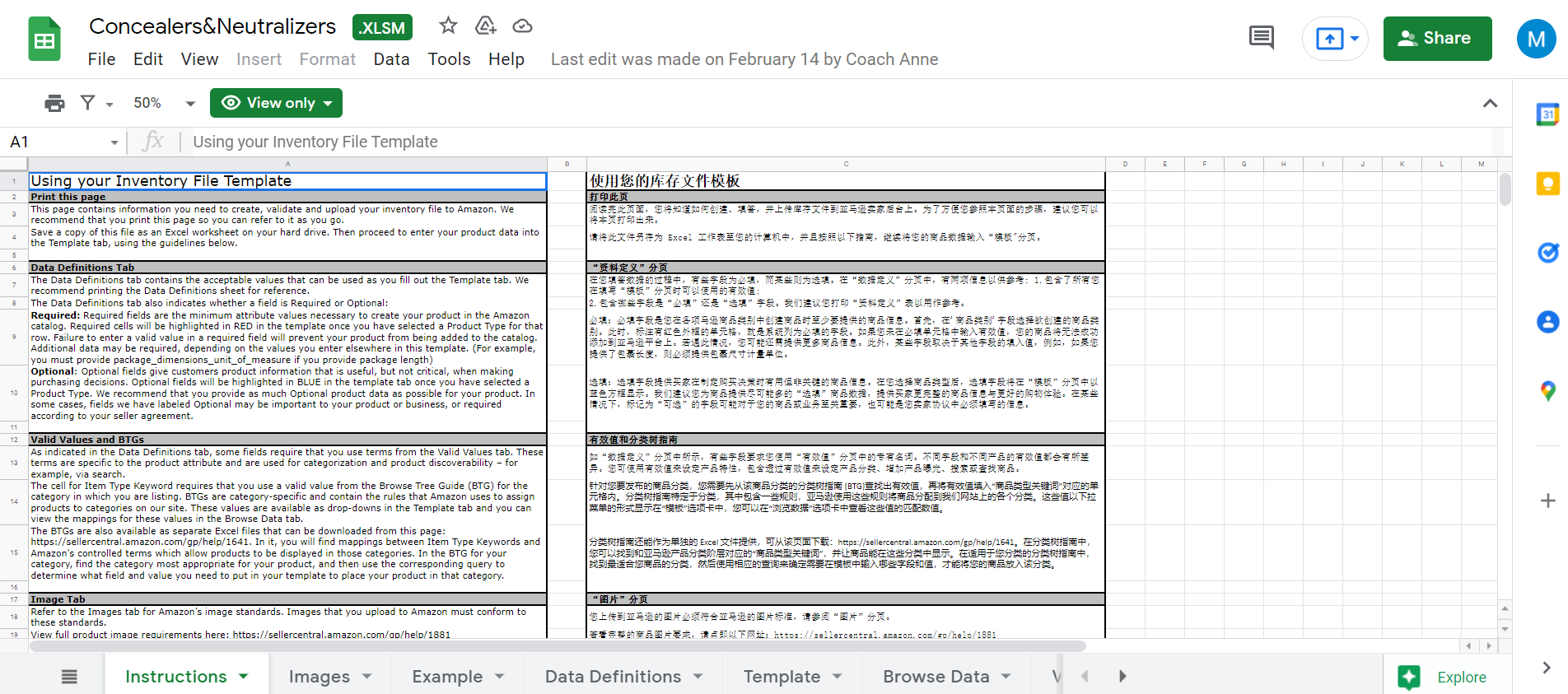1568x694 pixels.
Task: Switch to the Images sheet tab
Action: 320,677
